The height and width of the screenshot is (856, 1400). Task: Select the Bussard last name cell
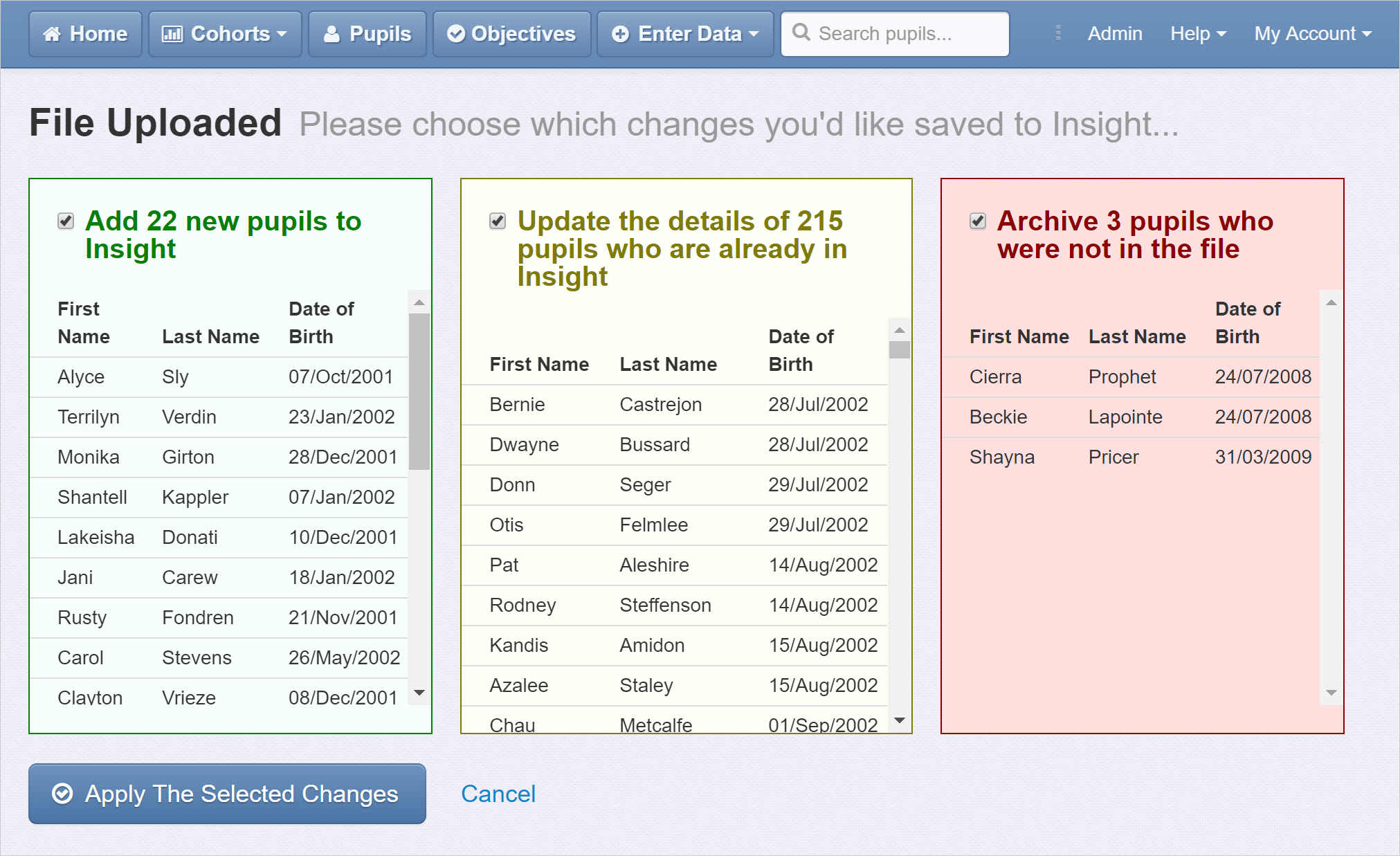(655, 445)
